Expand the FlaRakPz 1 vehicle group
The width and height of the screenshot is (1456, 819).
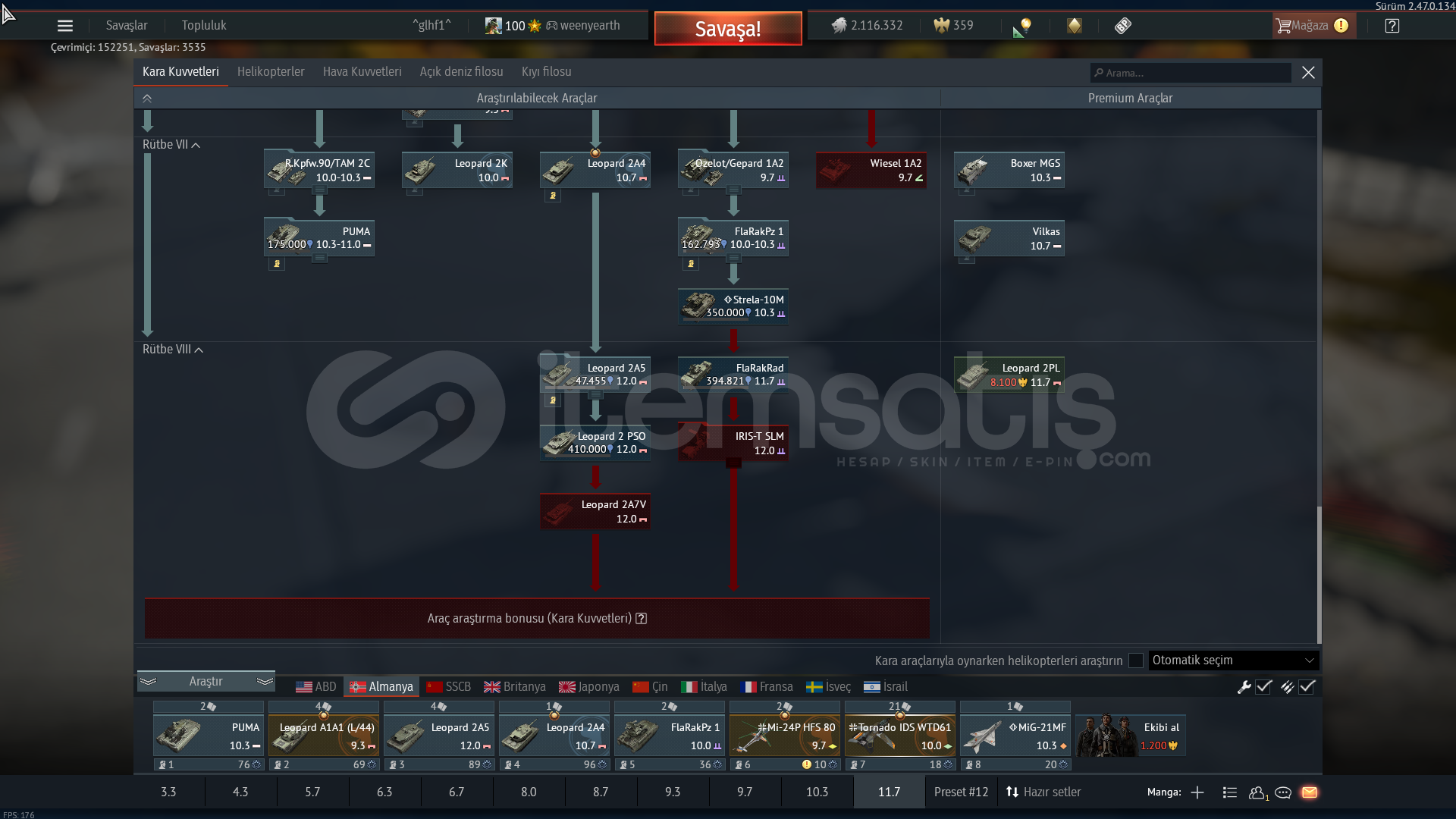tap(734, 259)
